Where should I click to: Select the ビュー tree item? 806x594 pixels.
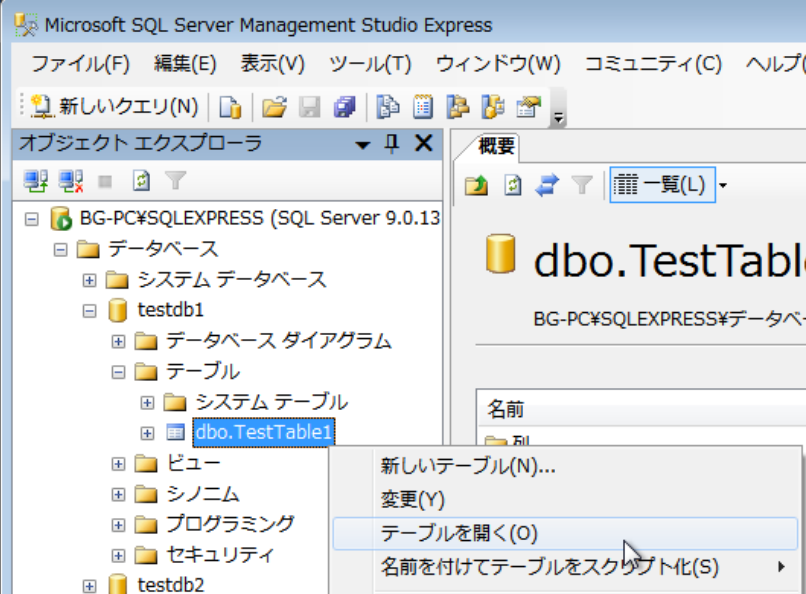tap(193, 463)
